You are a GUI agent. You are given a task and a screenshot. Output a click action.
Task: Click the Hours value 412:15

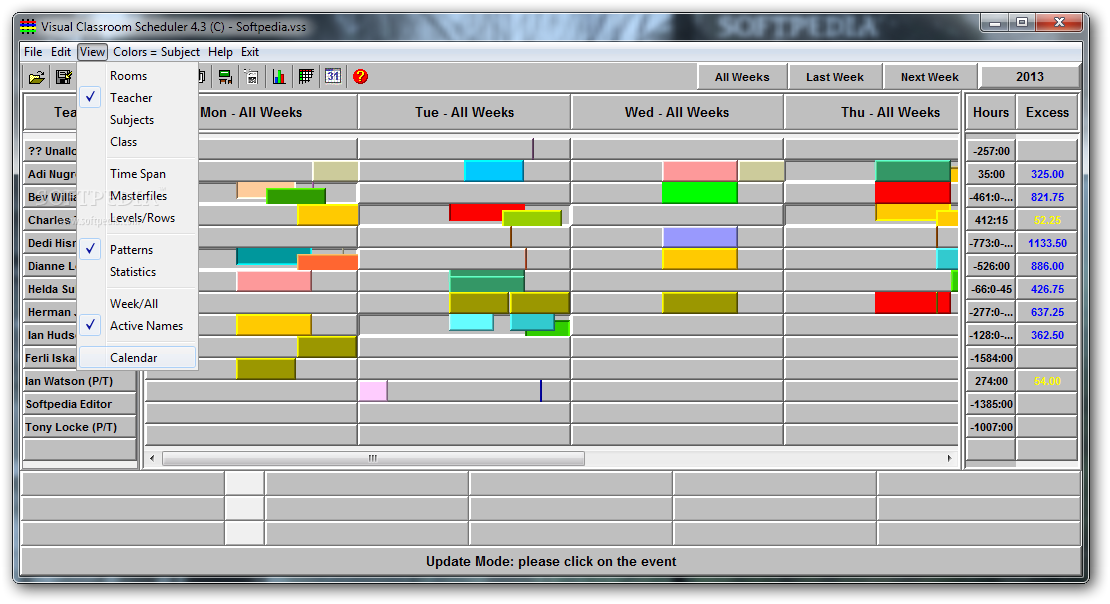(x=991, y=220)
